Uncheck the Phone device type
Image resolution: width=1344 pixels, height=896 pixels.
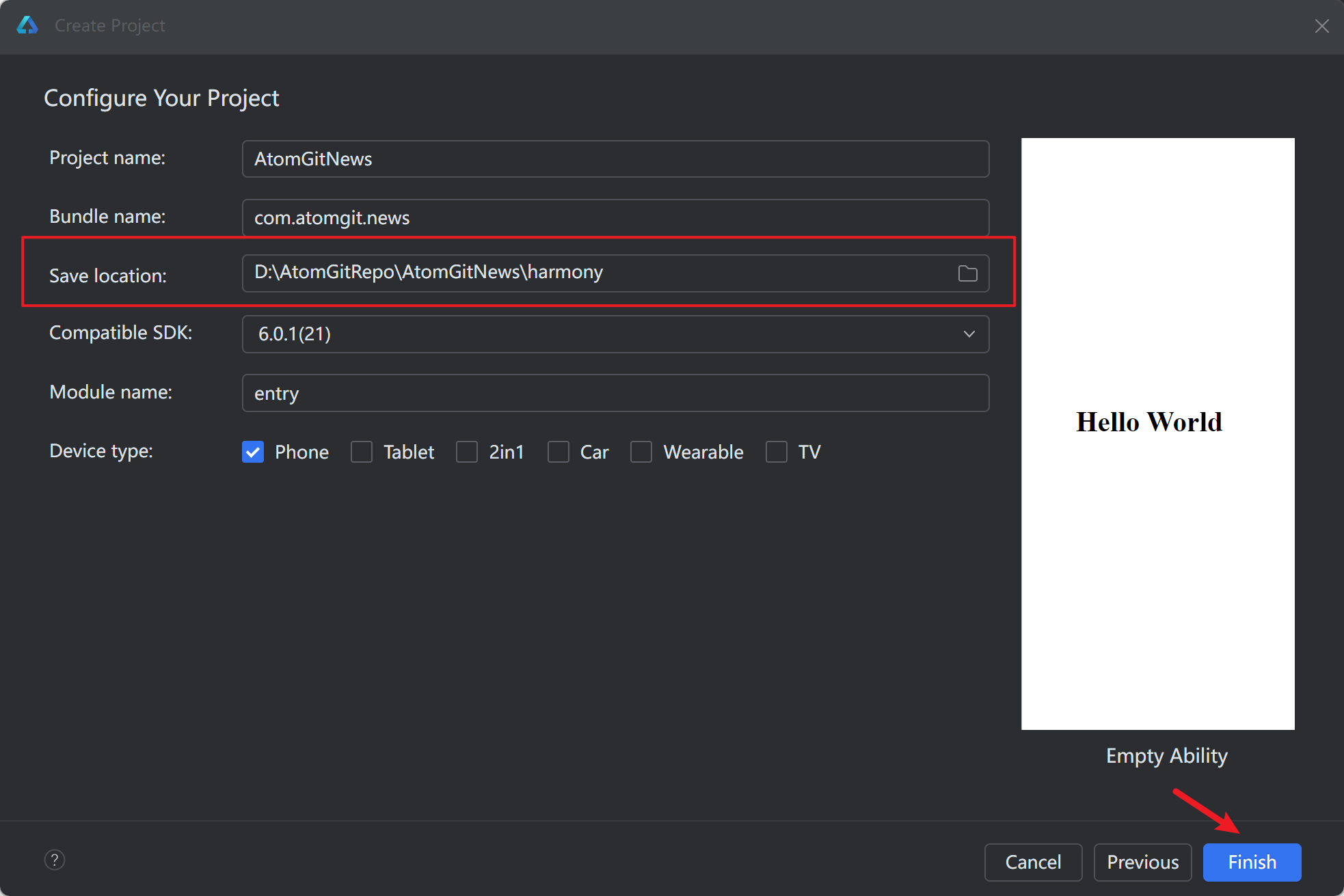pos(253,452)
